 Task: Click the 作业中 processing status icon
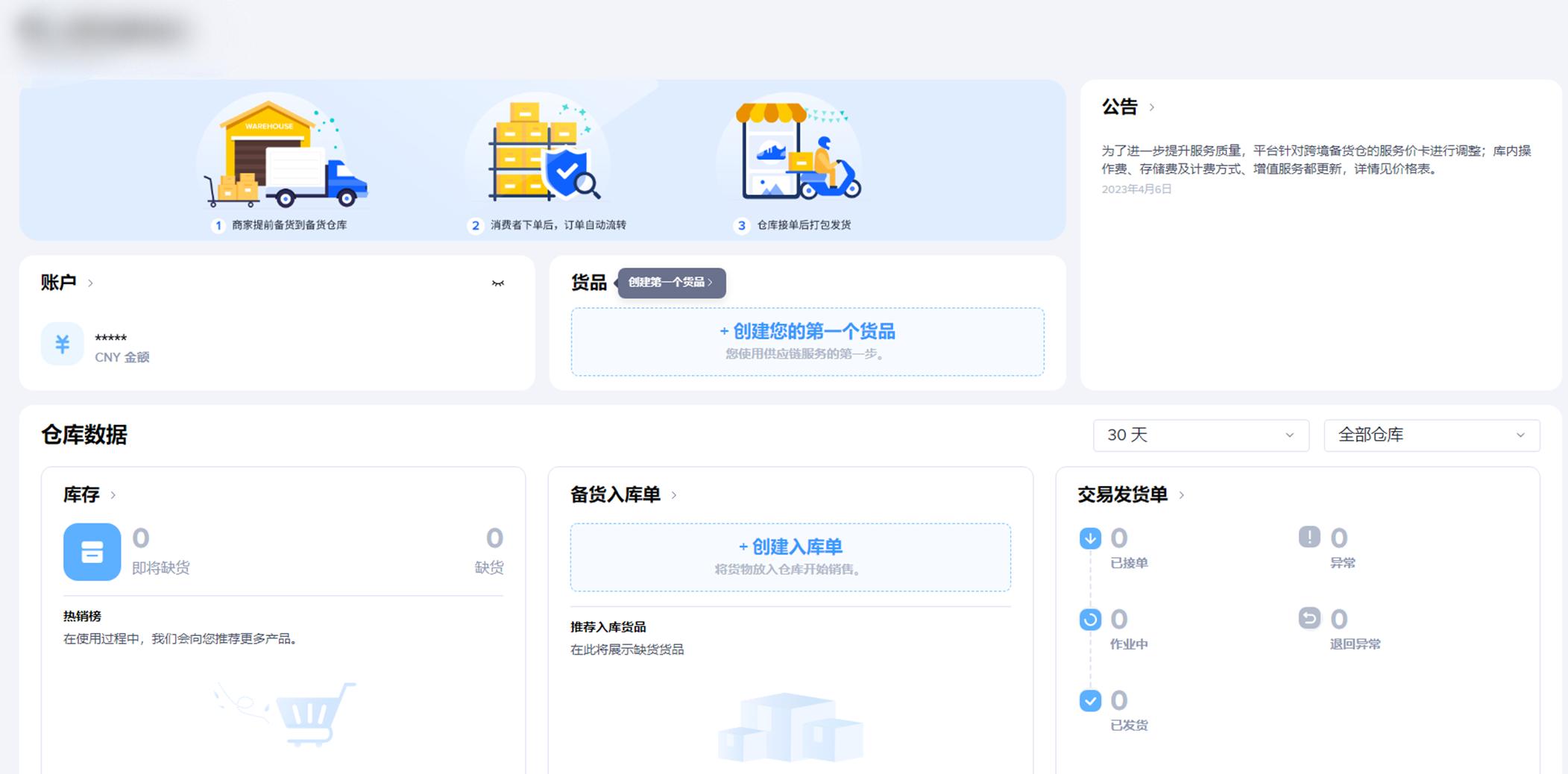coord(1089,619)
